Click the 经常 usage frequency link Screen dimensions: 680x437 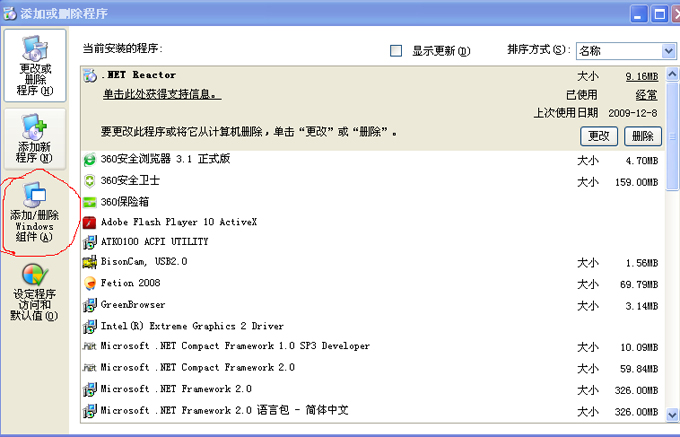pos(647,95)
